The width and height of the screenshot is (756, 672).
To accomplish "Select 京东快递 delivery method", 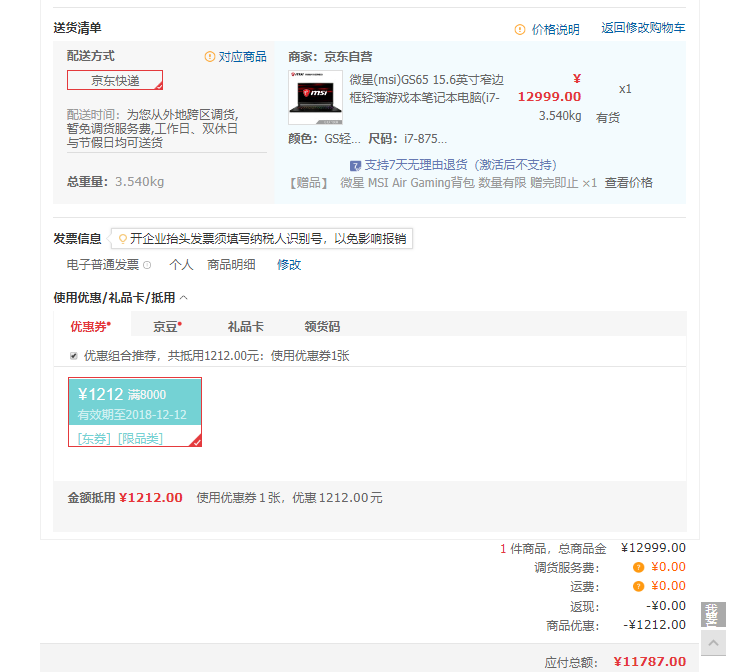I will coord(115,80).
